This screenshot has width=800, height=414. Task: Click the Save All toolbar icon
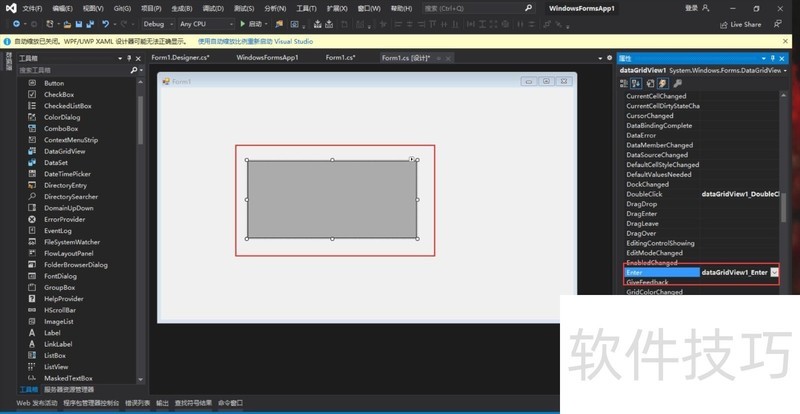pos(90,23)
